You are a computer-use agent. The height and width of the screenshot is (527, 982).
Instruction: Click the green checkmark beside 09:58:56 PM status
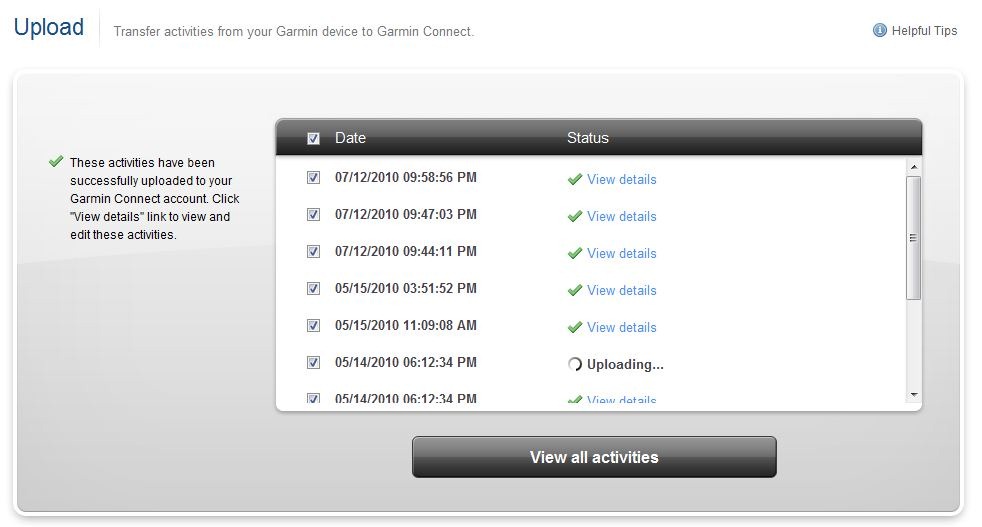click(x=574, y=179)
